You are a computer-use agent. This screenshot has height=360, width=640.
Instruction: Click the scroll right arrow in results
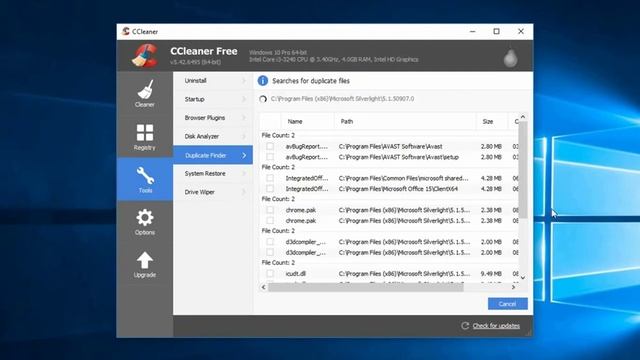[513, 287]
